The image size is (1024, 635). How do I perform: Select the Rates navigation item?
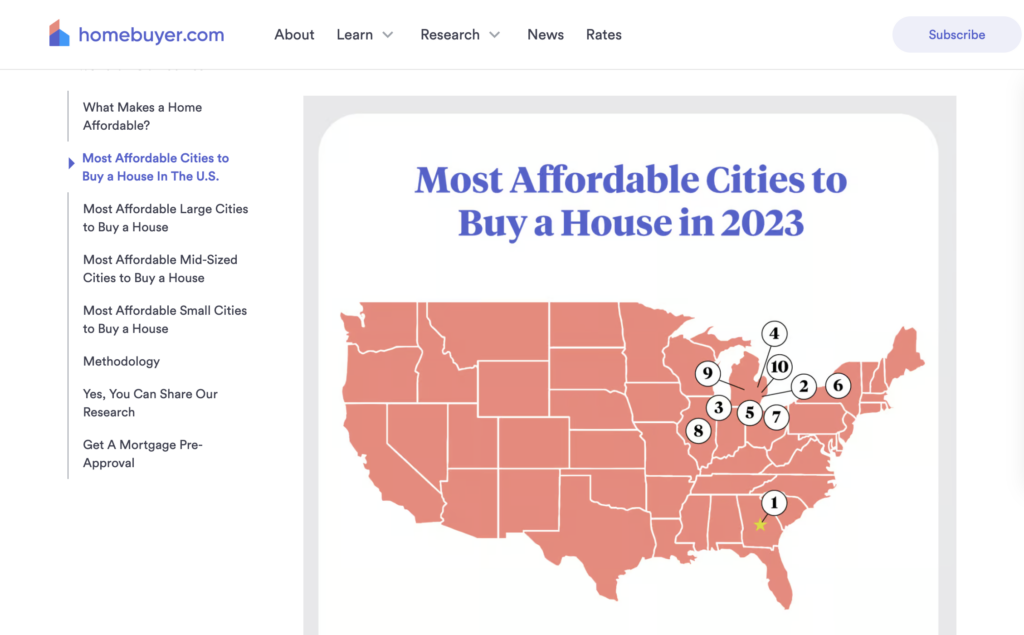pos(604,34)
